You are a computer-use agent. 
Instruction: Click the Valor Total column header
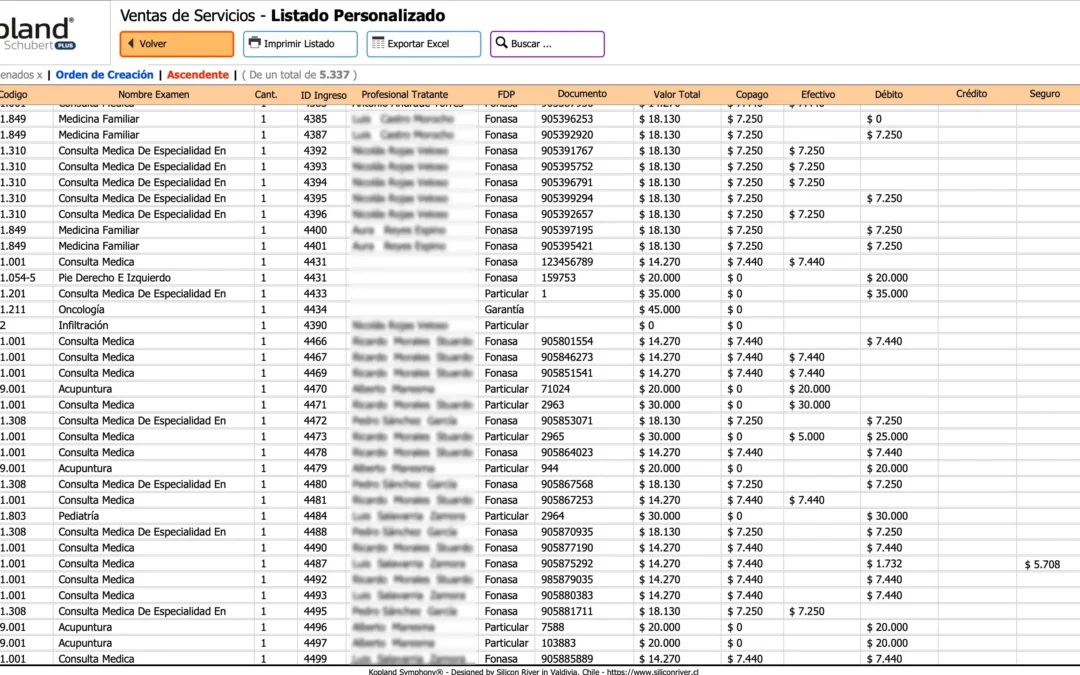pos(676,94)
